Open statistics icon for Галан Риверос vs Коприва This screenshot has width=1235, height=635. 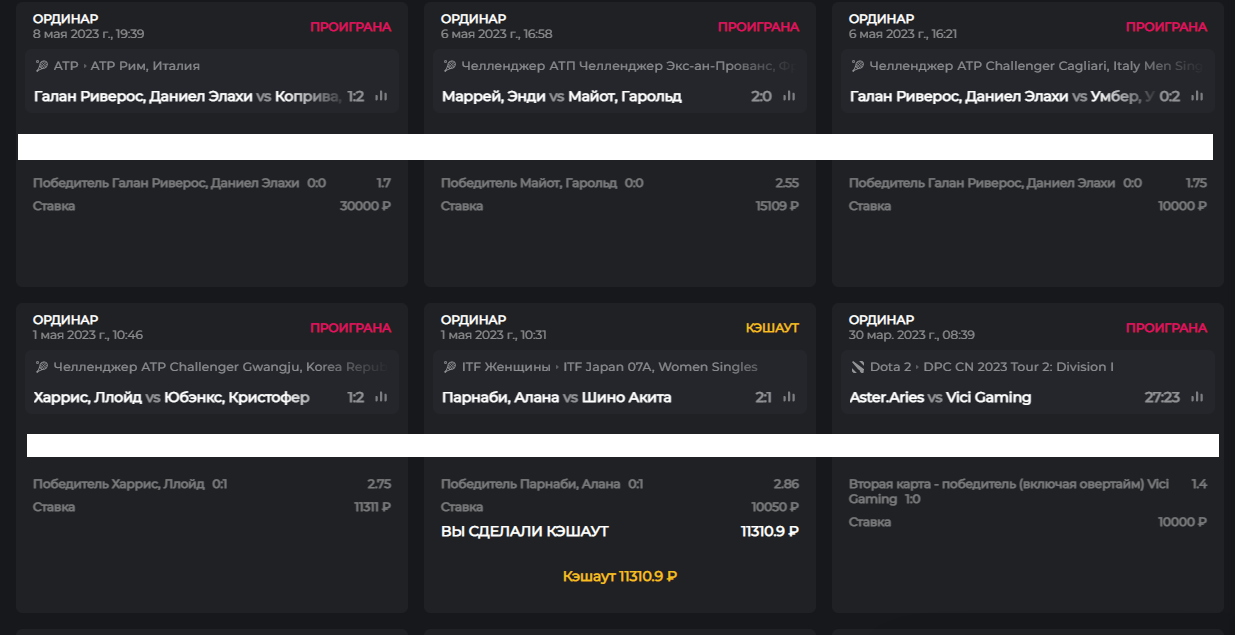pyautogui.click(x=381, y=96)
